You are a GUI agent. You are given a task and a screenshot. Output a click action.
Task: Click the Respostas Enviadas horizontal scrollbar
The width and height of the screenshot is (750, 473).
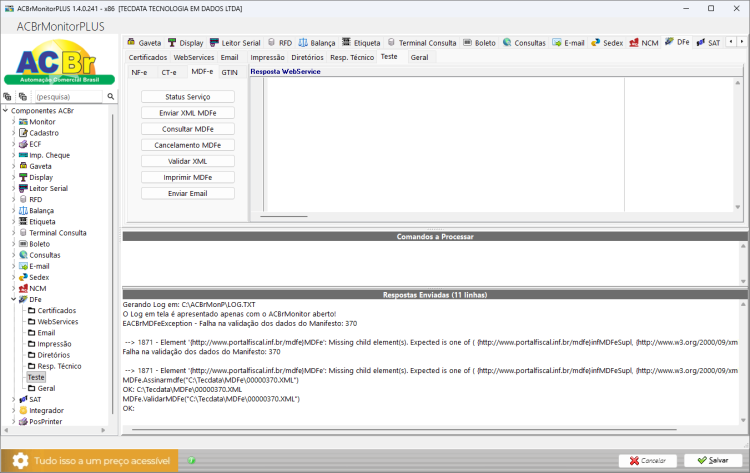point(404,429)
